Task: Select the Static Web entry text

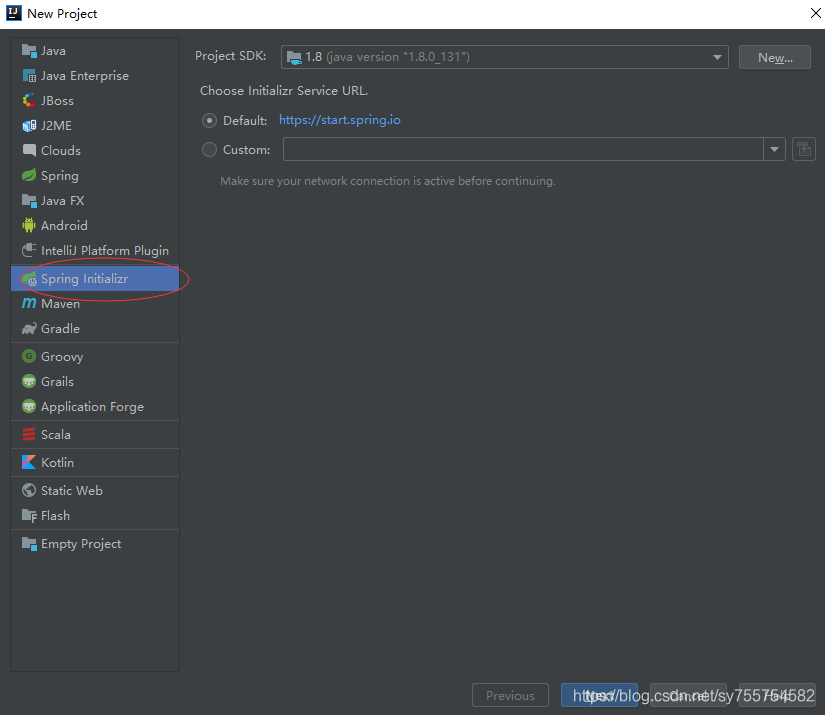Action: pos(72,490)
